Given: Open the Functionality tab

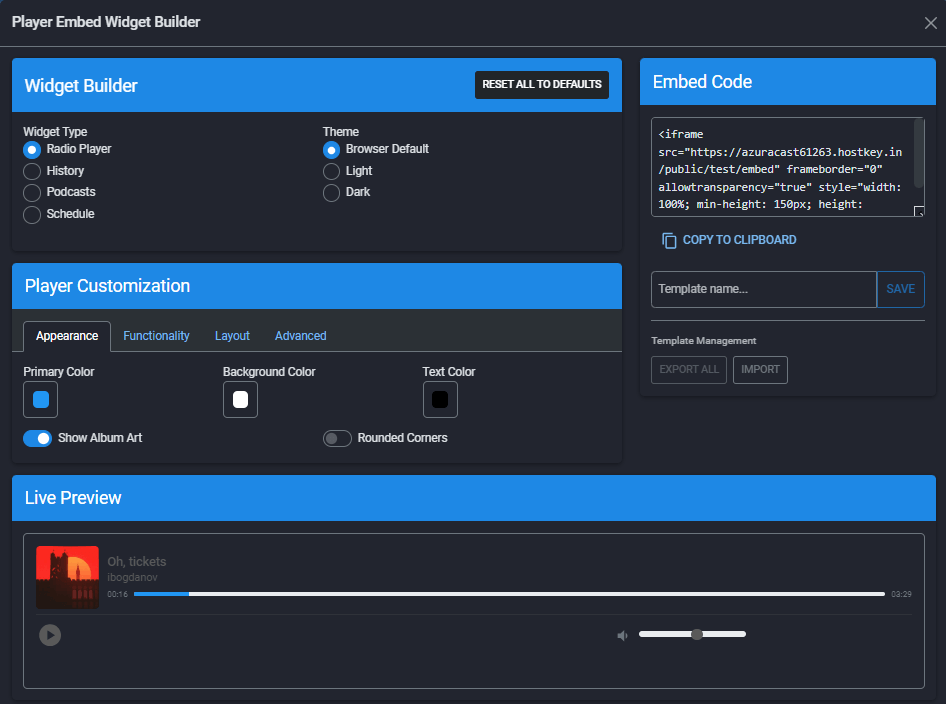Looking at the screenshot, I should click(156, 336).
